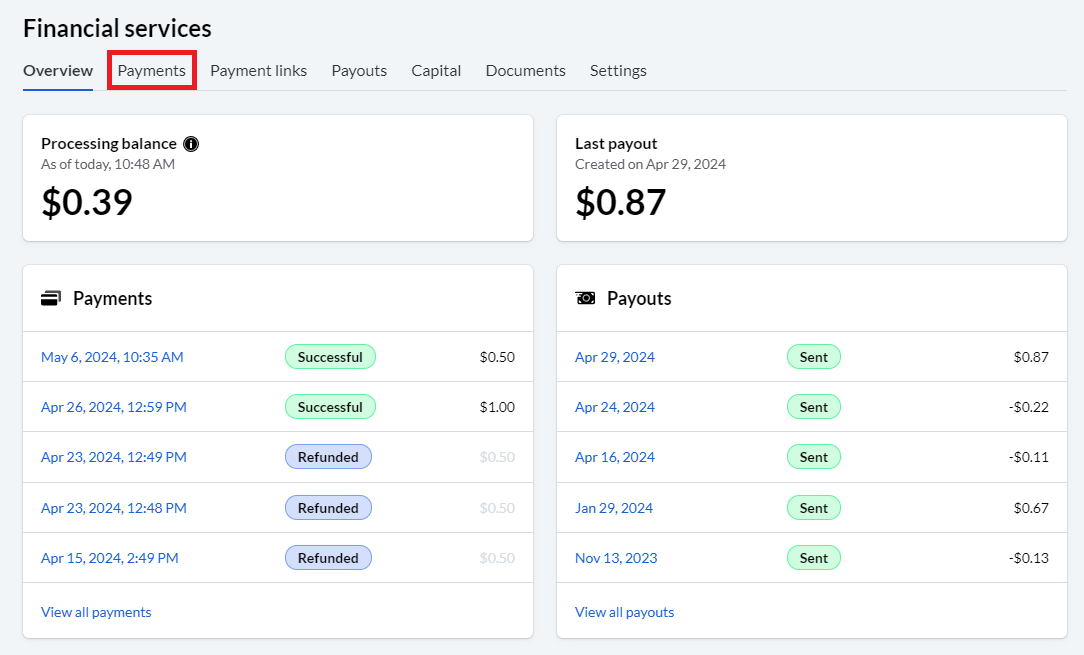Open payment Apr 15, 2024, 2:49 PM

[x=109, y=558]
